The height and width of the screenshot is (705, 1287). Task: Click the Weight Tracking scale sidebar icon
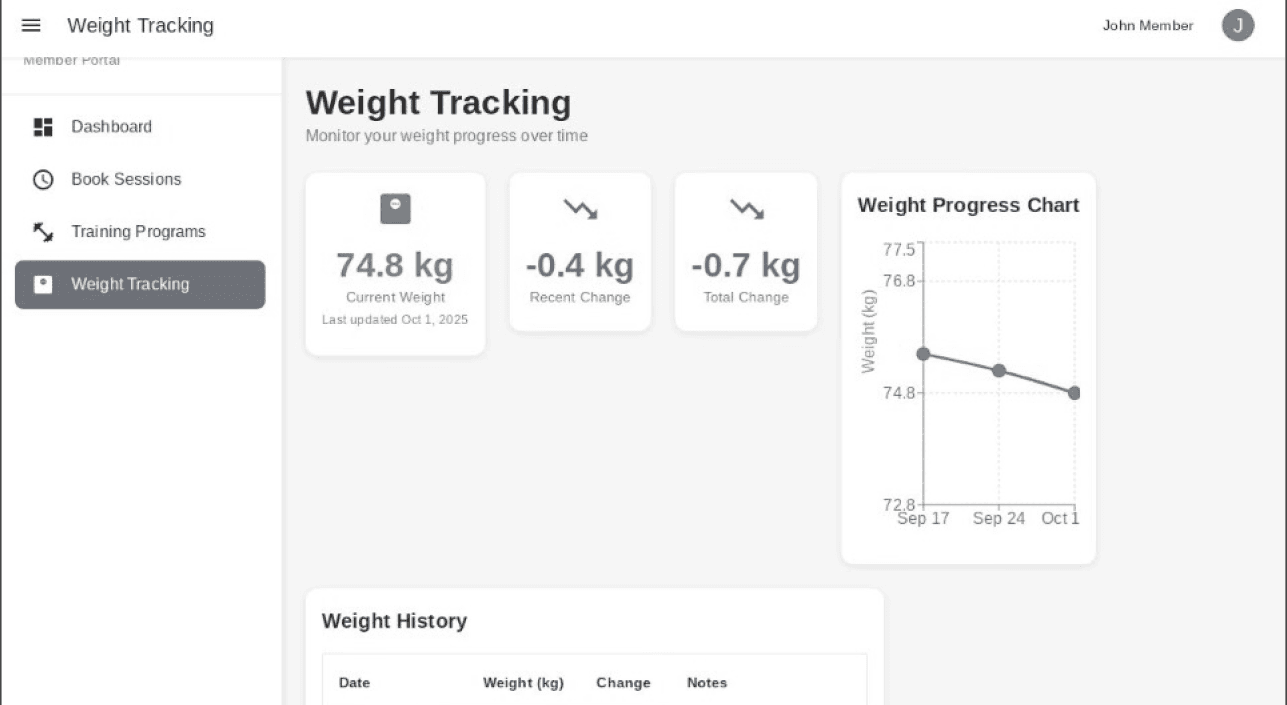[x=43, y=285]
